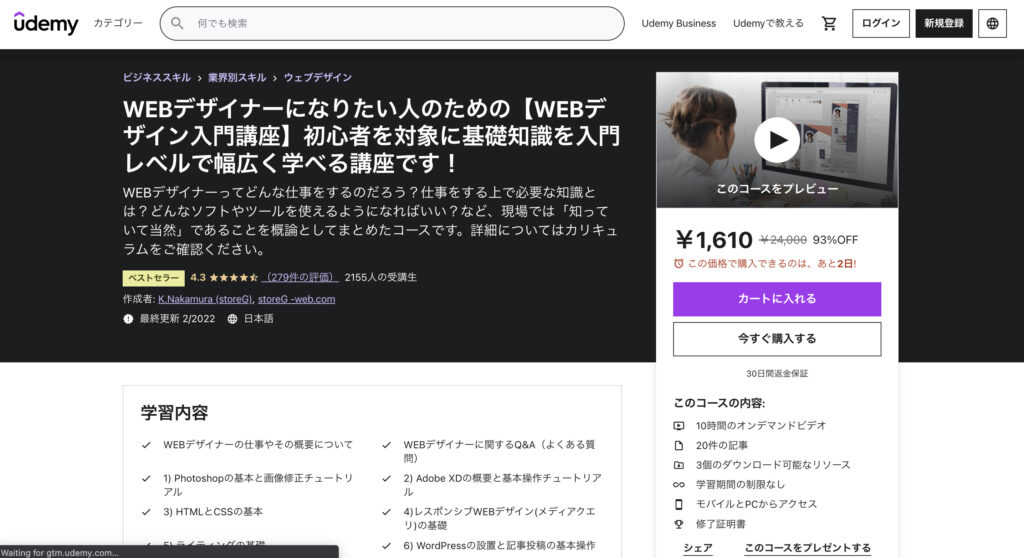The height and width of the screenshot is (558, 1024).
Task: Click 30日間返金保証 text
Action: [x=776, y=374]
